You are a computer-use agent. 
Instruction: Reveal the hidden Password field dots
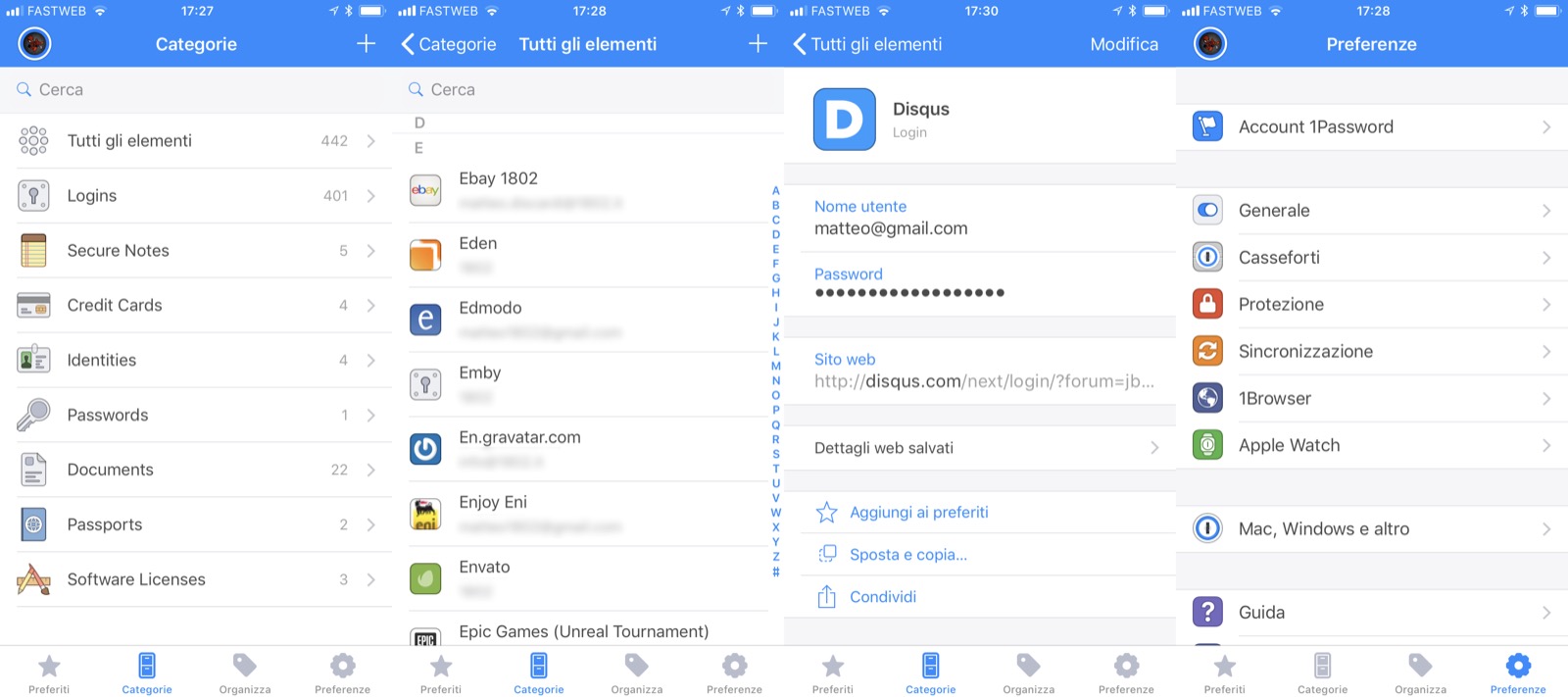pos(909,292)
